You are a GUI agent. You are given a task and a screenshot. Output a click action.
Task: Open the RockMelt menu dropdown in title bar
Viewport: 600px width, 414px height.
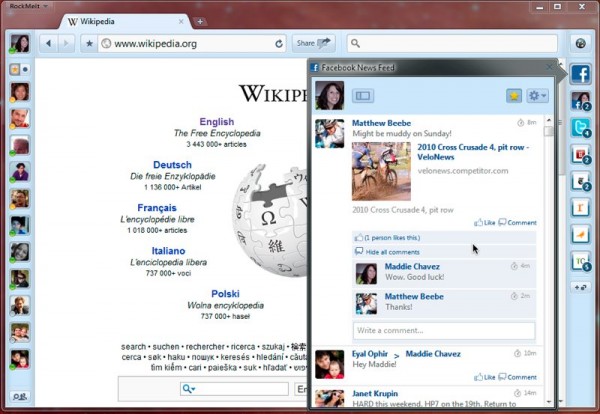tap(31, 6)
